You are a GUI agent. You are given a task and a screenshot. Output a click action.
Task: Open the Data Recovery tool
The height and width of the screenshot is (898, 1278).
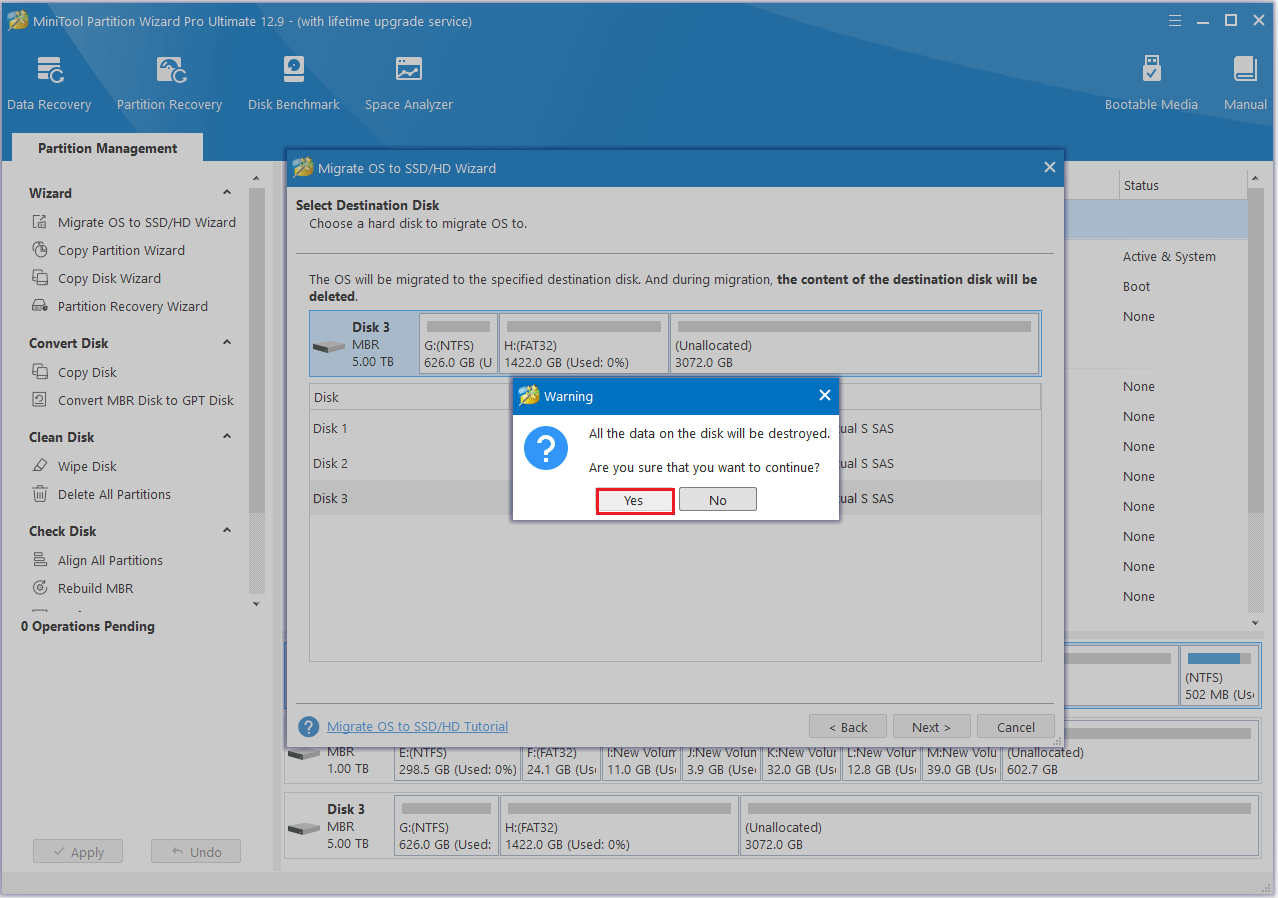pos(49,84)
